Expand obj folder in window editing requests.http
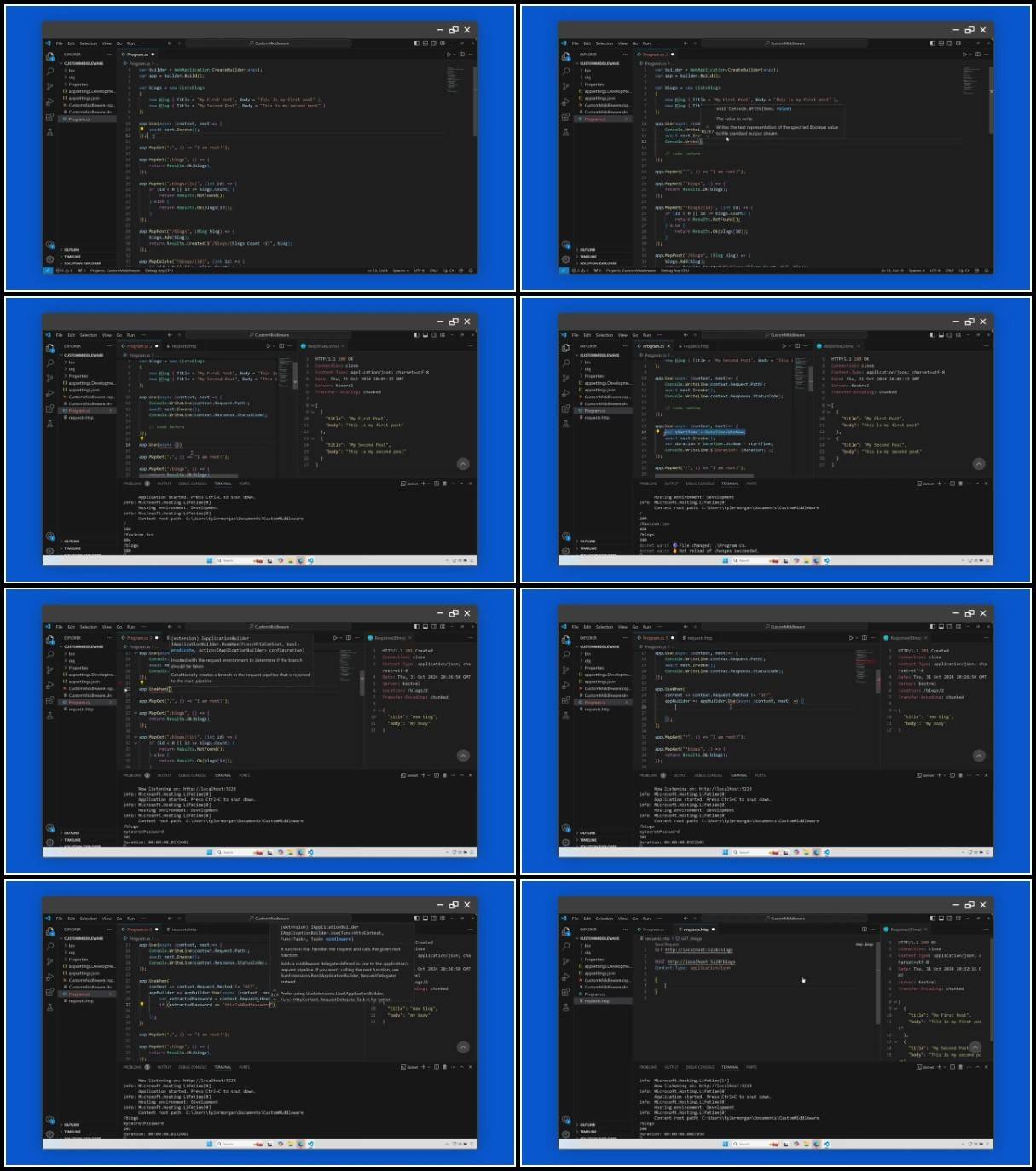The width and height of the screenshot is (1036, 1171). [587, 953]
